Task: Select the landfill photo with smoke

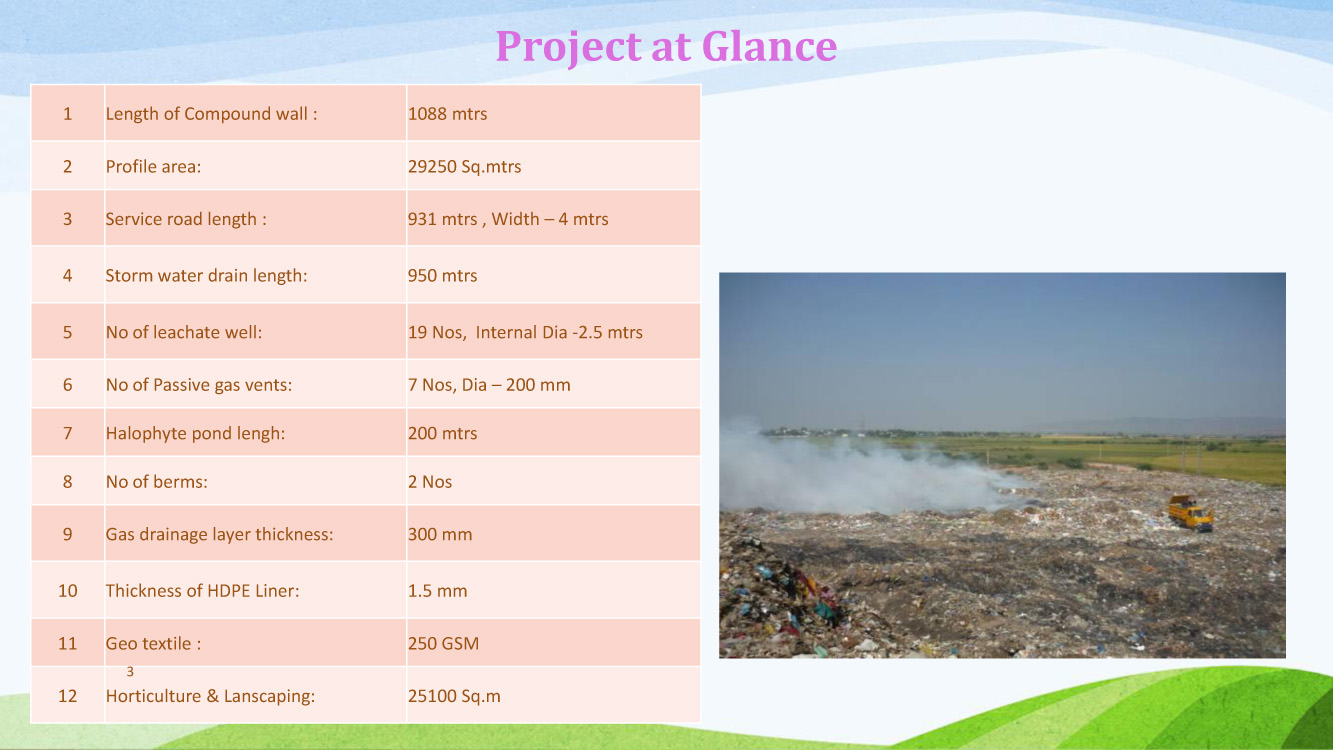Action: pyautogui.click(x=1002, y=465)
